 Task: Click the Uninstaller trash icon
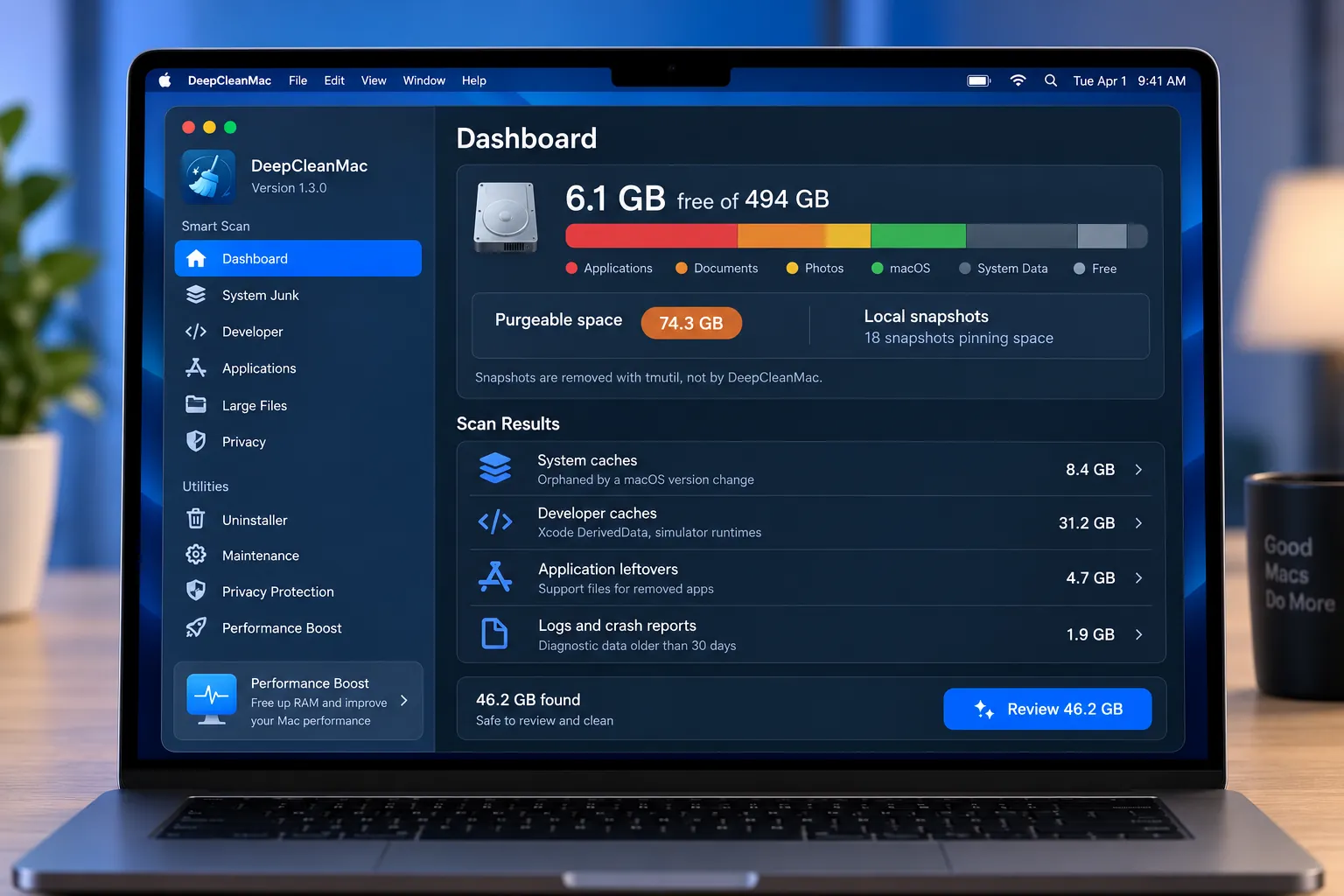pyautogui.click(x=196, y=519)
